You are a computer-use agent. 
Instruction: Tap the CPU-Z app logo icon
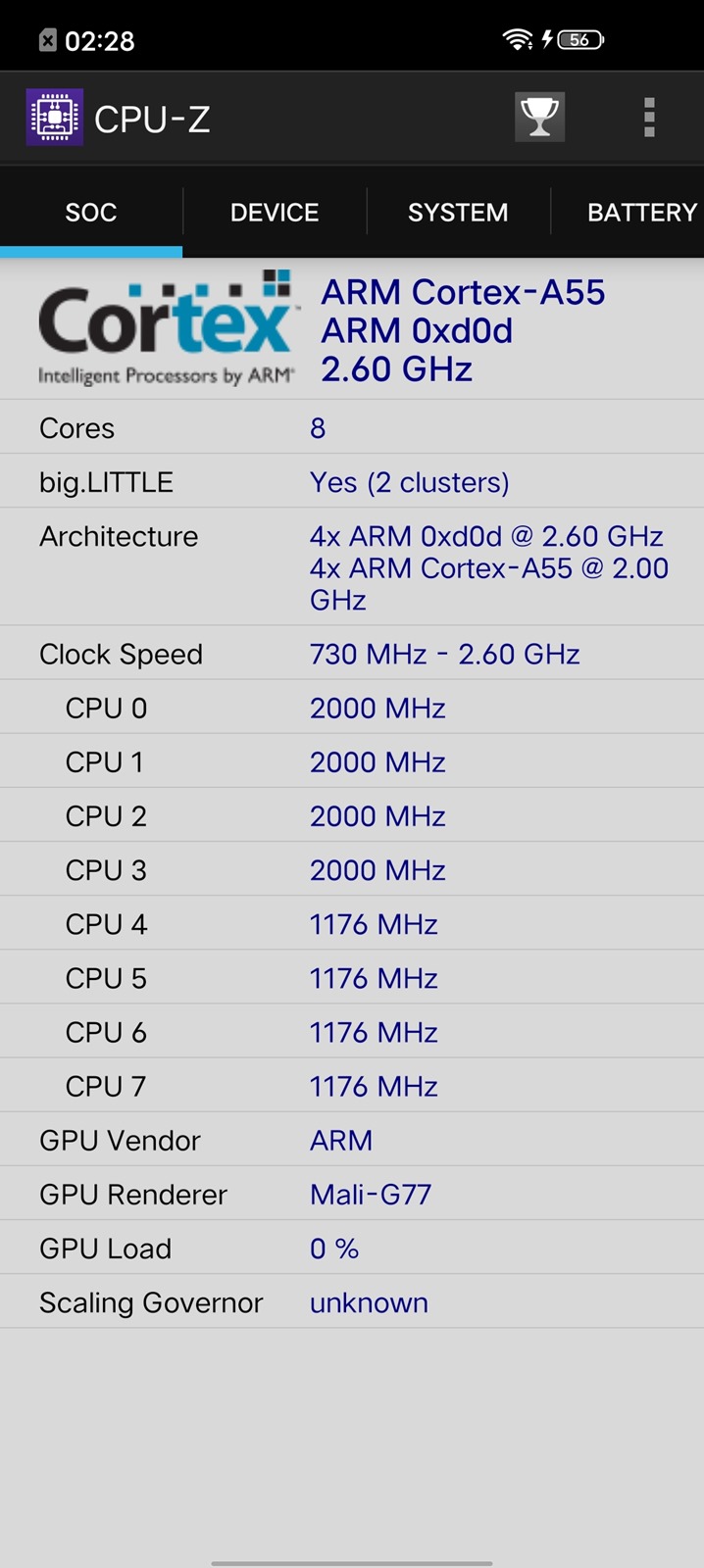point(54,119)
